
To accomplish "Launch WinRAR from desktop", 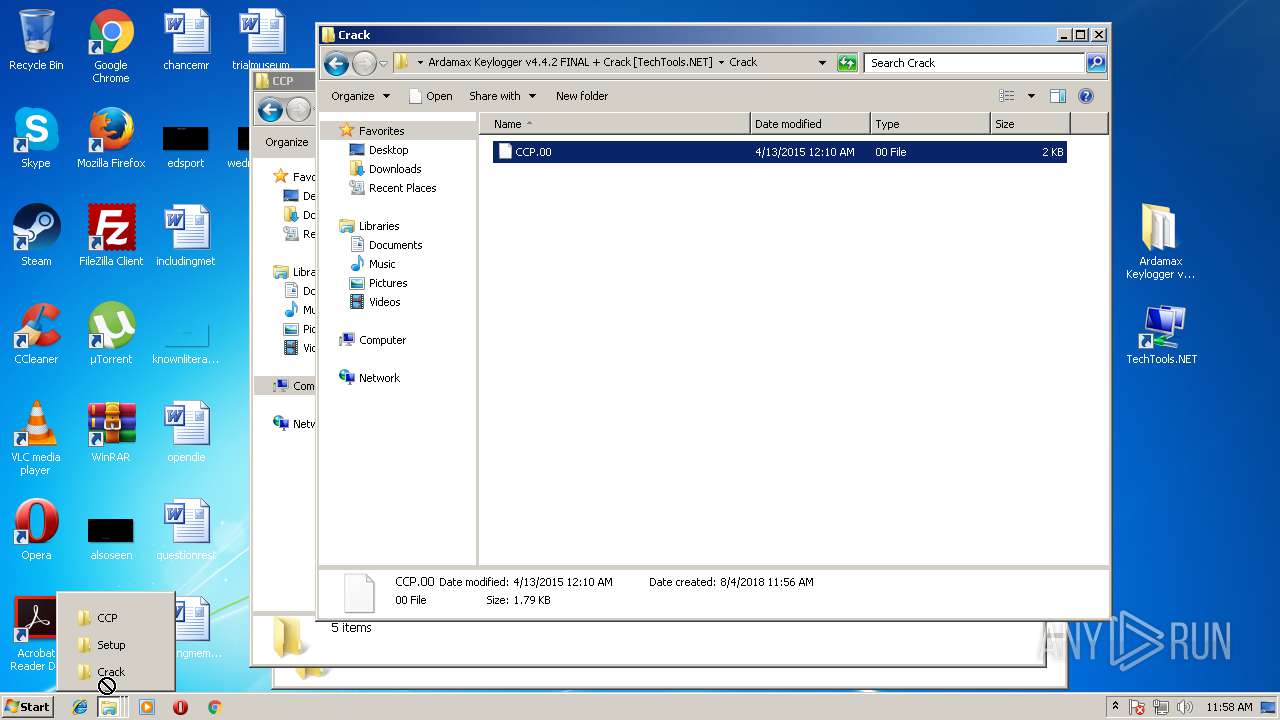I will click(111, 432).
